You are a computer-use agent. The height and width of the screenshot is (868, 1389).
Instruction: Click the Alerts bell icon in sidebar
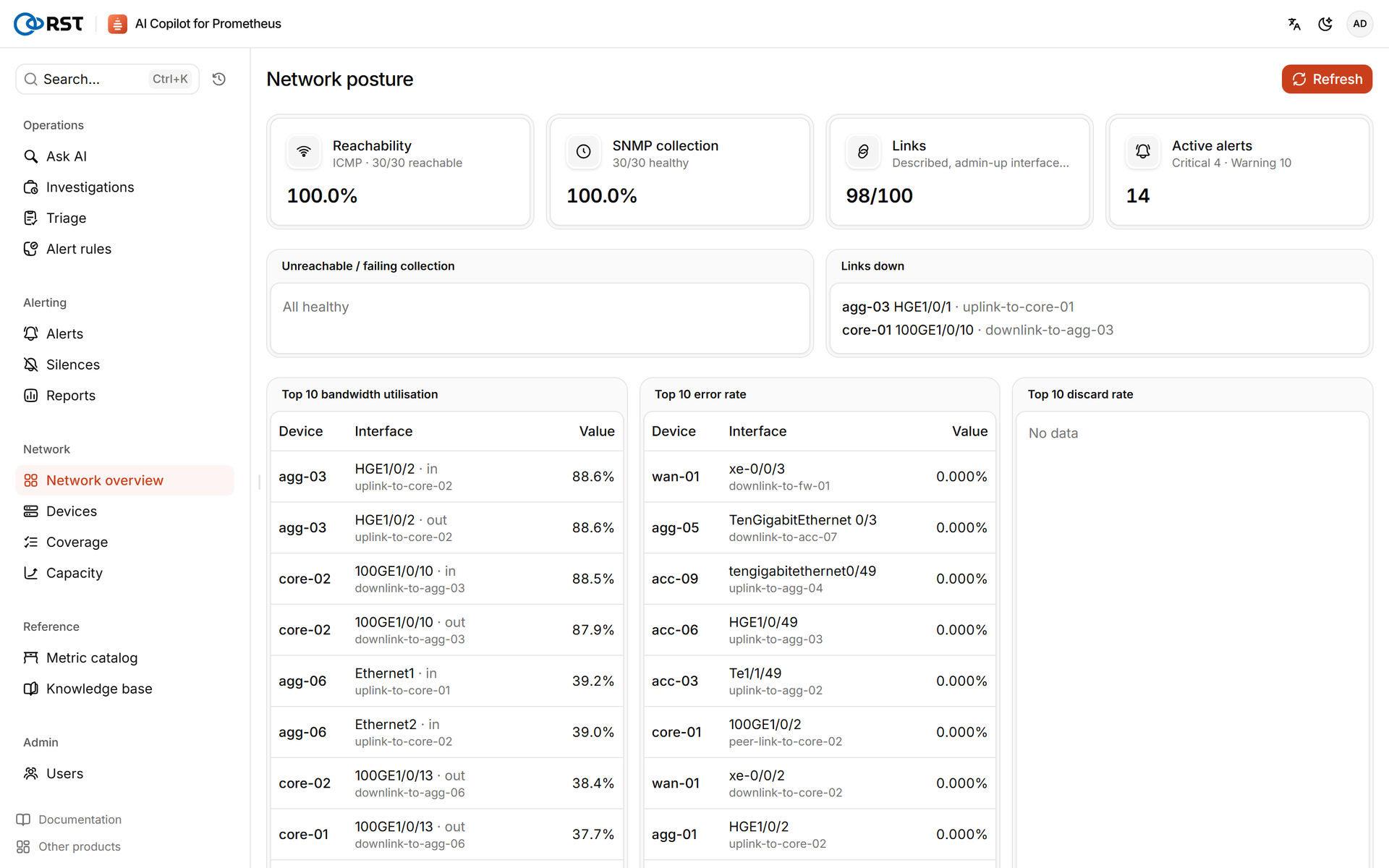pos(30,333)
